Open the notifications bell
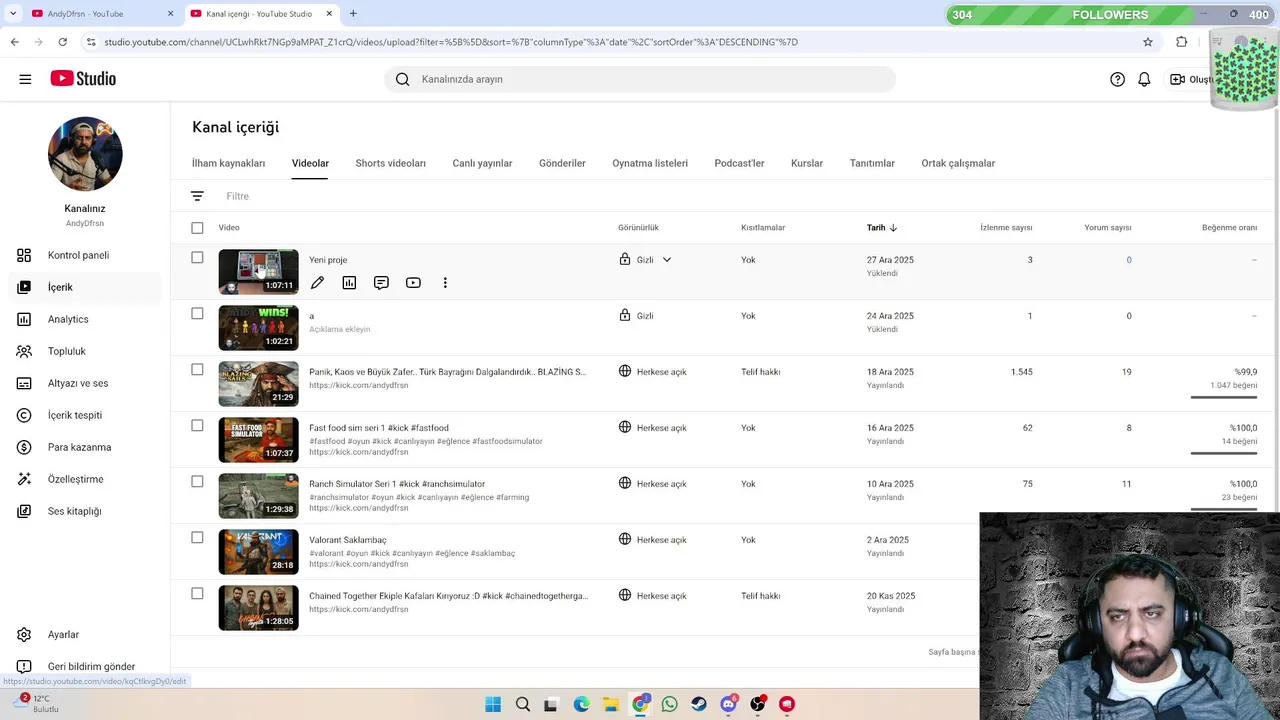 pyautogui.click(x=1144, y=79)
